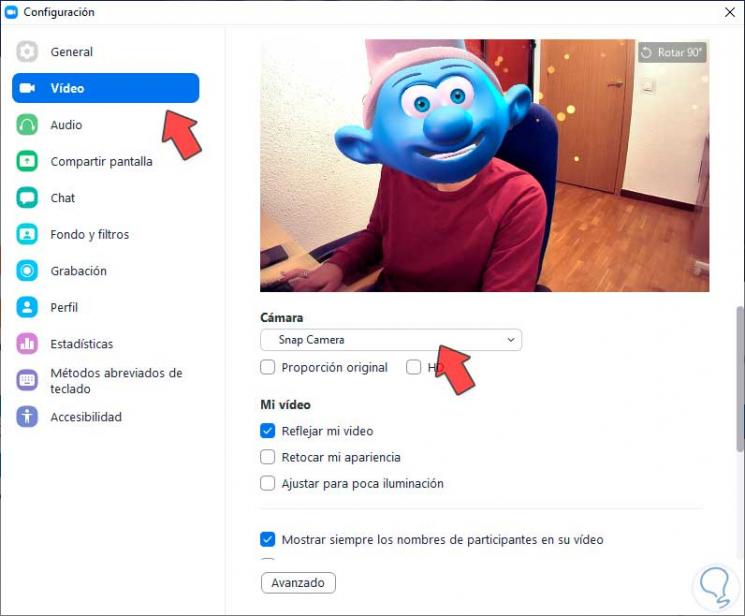Select the Audio headphones icon

coord(27,125)
